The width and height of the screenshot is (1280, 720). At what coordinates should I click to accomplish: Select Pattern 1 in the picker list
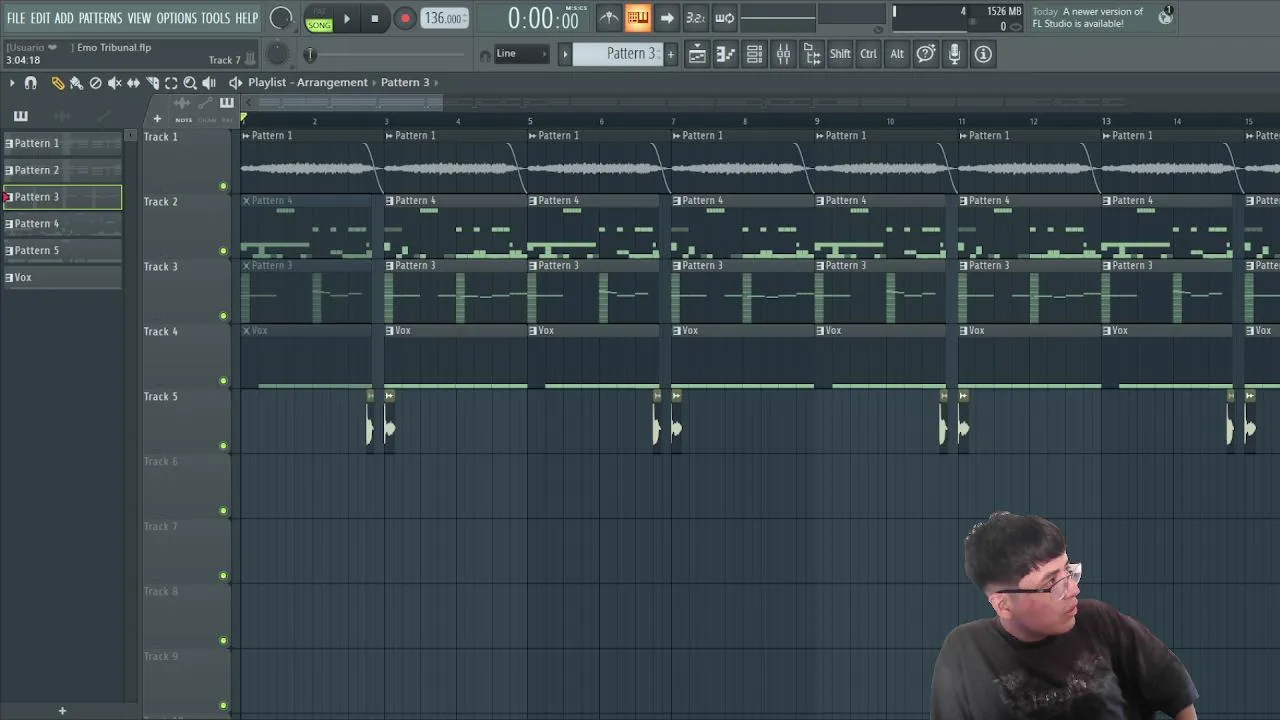[62, 144]
